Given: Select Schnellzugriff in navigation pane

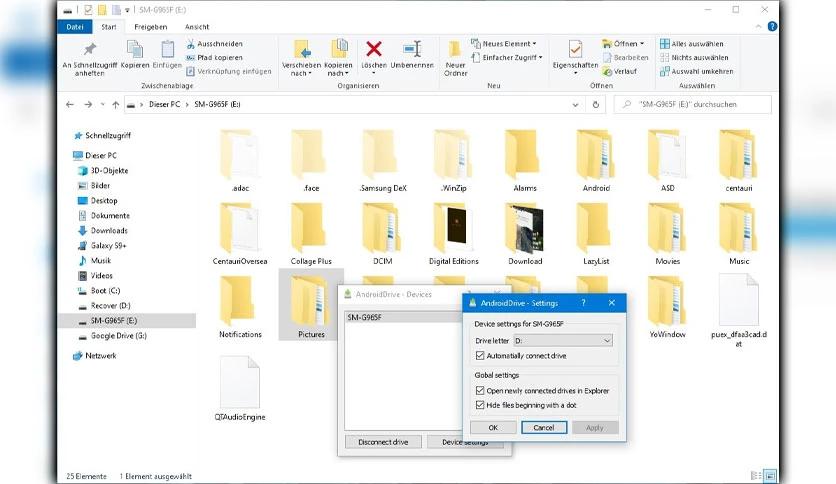Looking at the screenshot, I should [x=108, y=135].
